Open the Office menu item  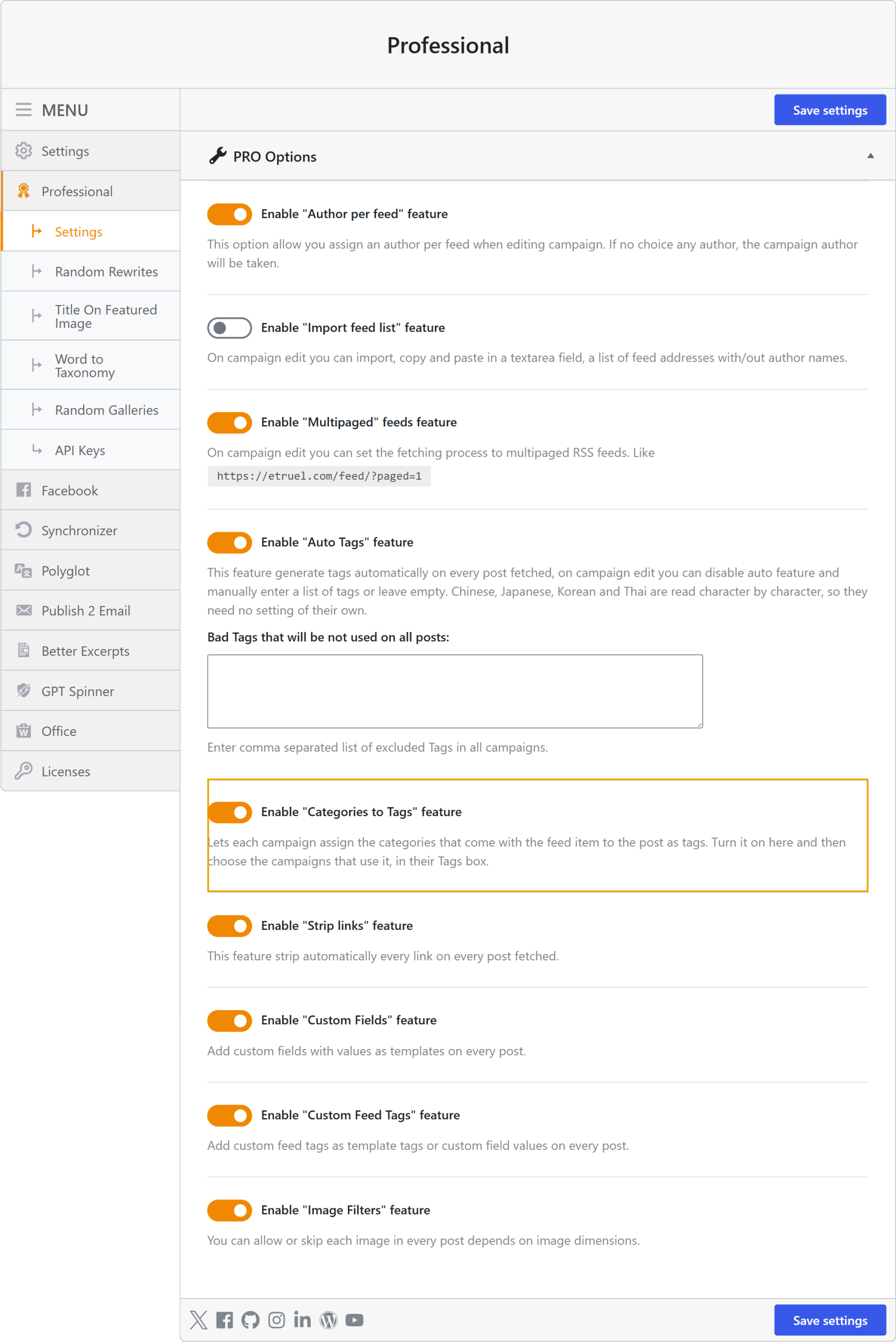91,731
